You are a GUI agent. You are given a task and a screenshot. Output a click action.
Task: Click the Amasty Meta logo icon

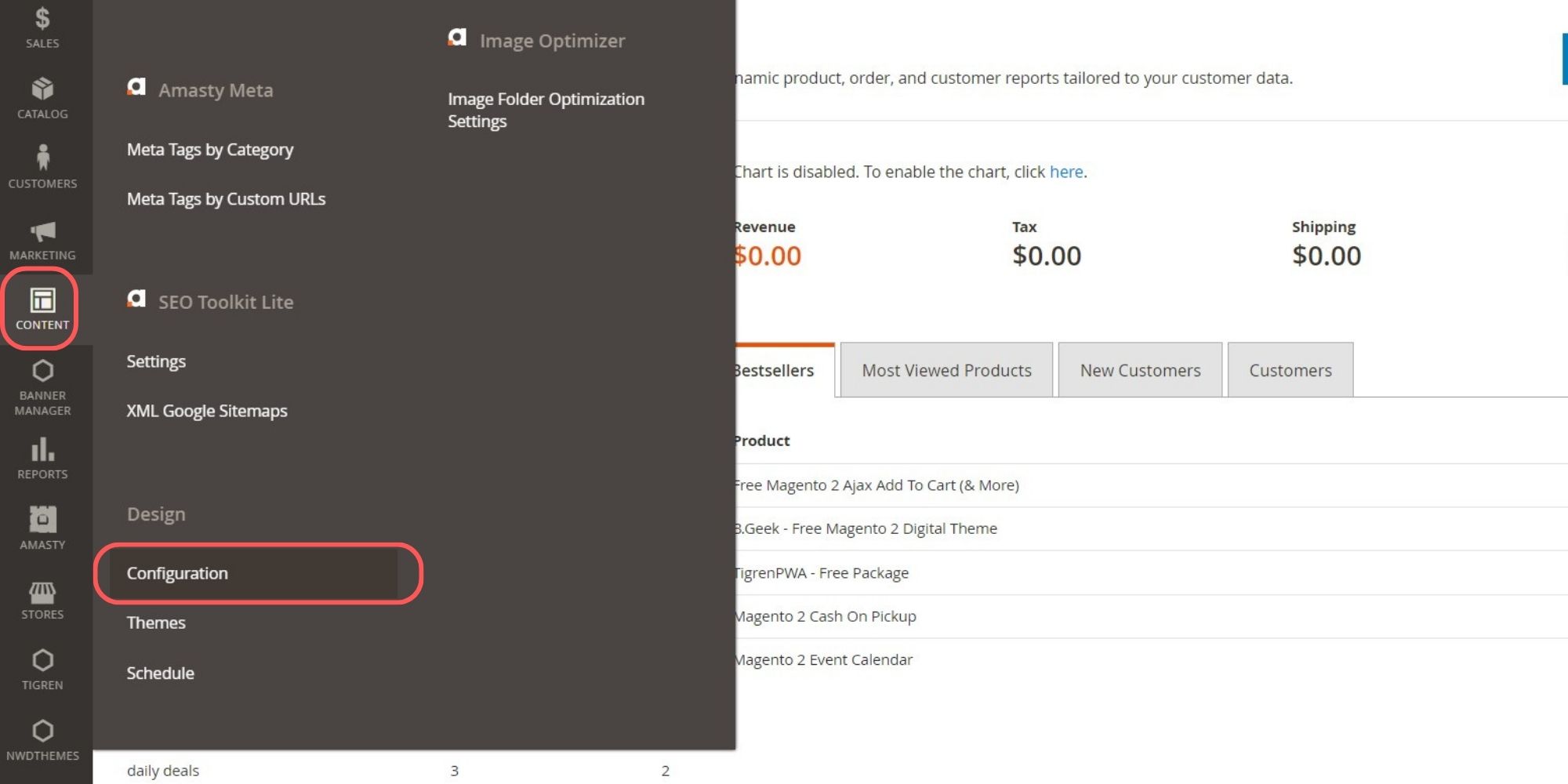point(136,87)
